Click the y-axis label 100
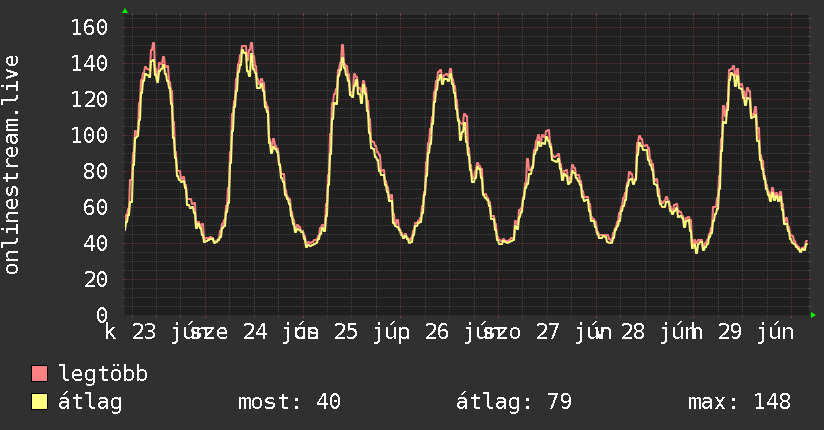Image resolution: width=824 pixels, height=430 pixels. pyautogui.click(x=89, y=136)
